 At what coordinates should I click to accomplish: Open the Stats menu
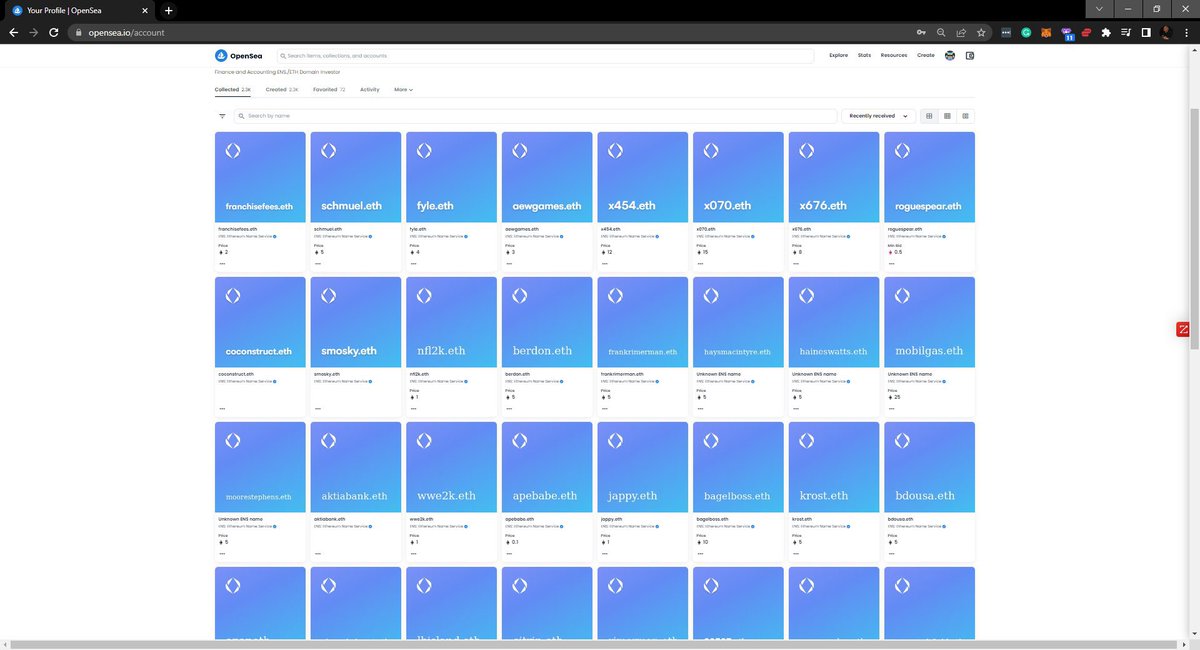(864, 55)
